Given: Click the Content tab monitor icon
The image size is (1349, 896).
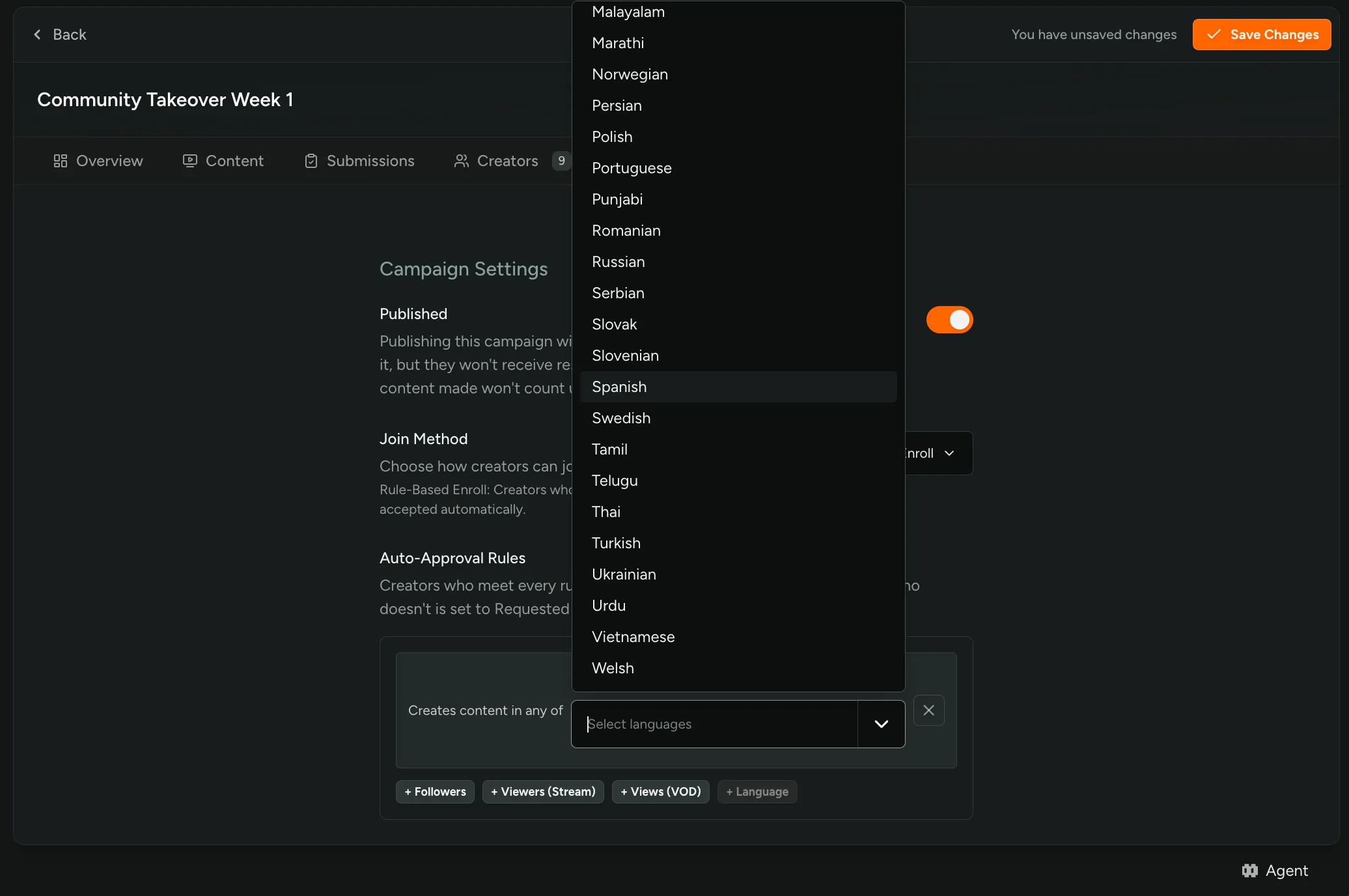Looking at the screenshot, I should point(190,161).
